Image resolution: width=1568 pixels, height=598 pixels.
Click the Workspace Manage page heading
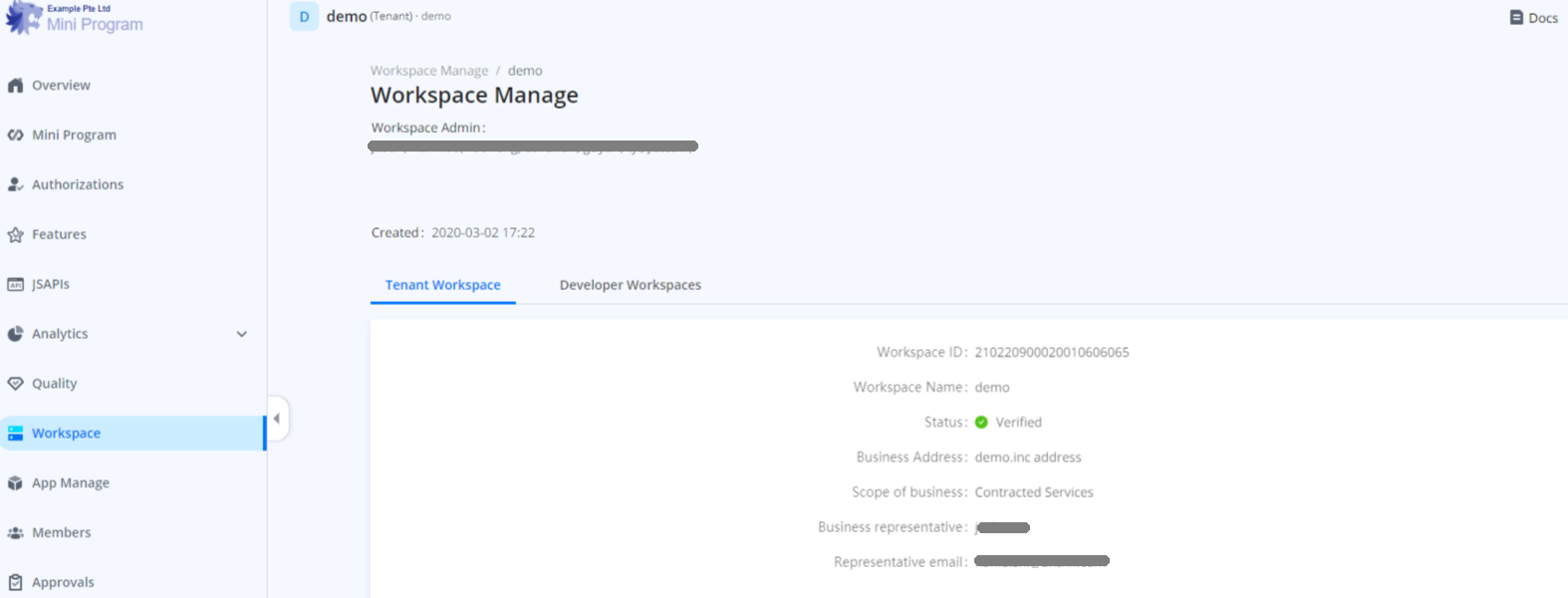474,95
